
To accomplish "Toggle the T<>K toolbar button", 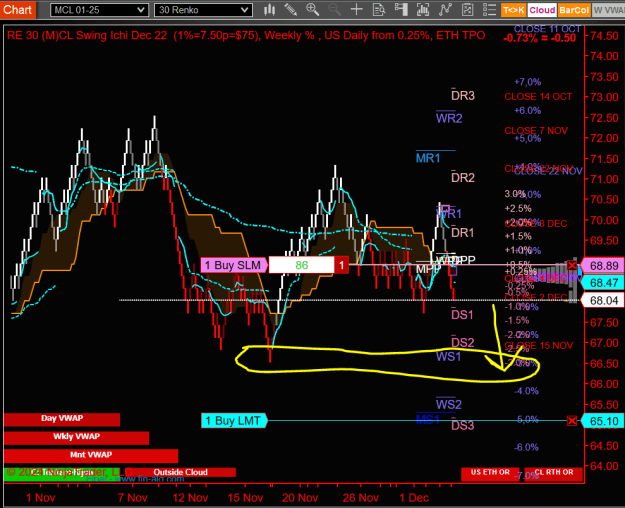I will [513, 10].
